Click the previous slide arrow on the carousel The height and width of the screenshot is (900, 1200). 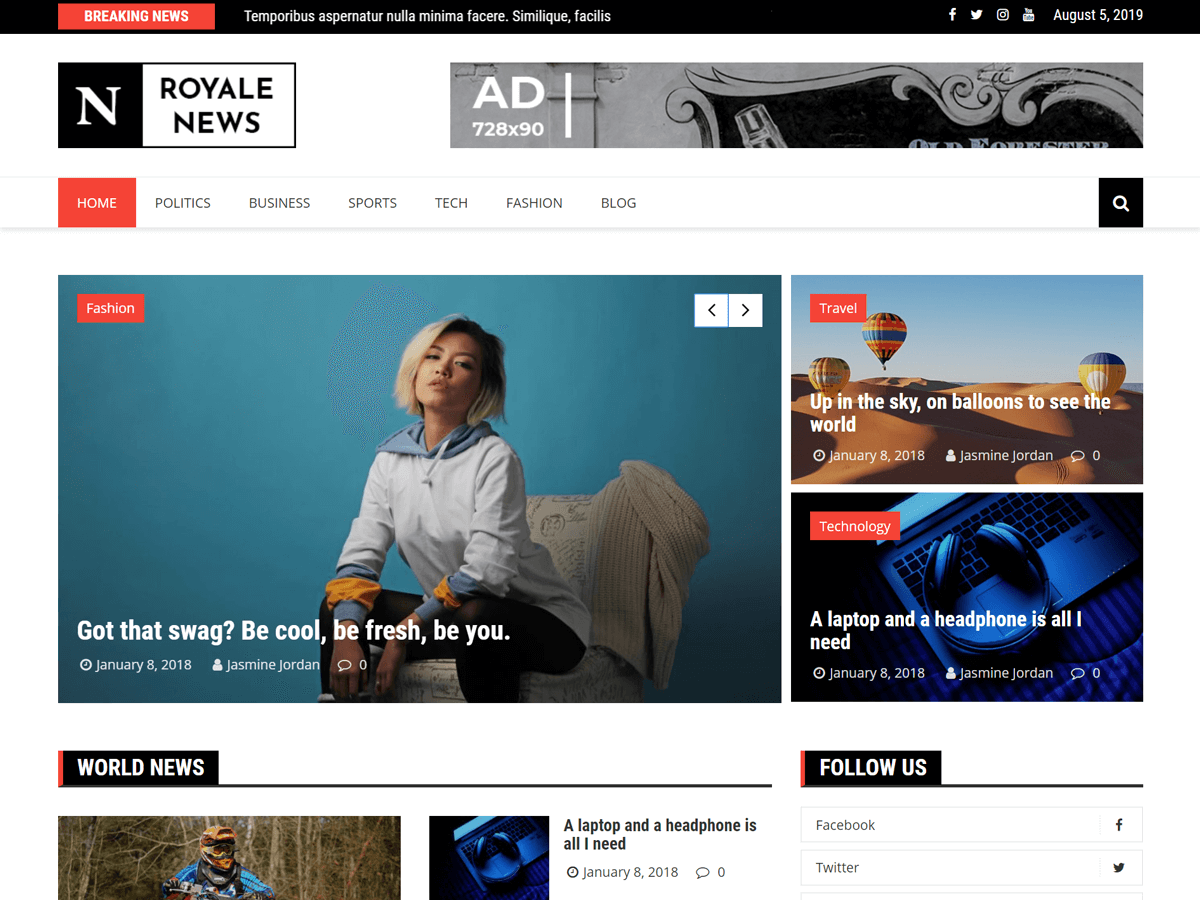[x=711, y=310]
